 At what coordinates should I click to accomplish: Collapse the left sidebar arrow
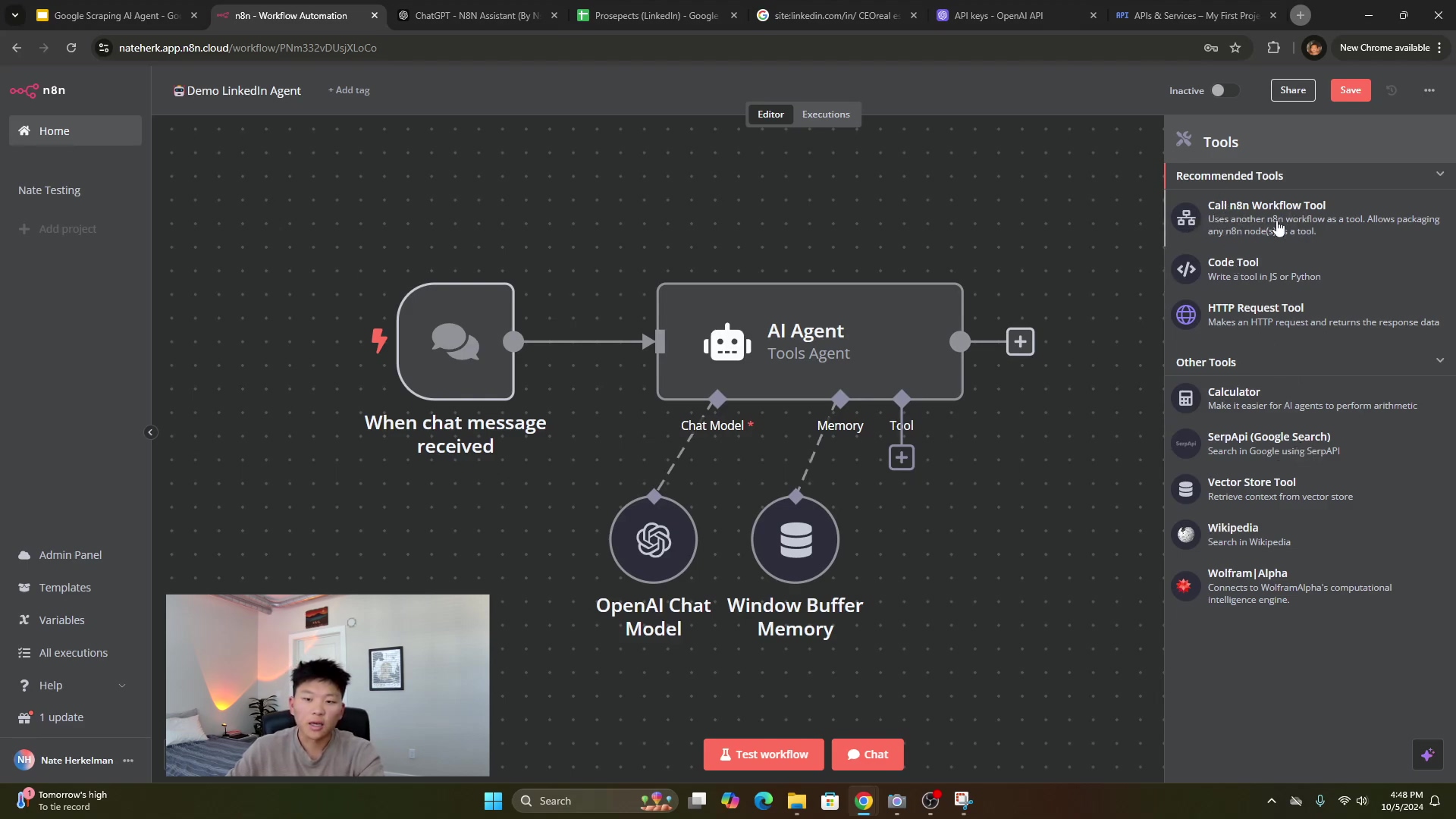click(150, 432)
